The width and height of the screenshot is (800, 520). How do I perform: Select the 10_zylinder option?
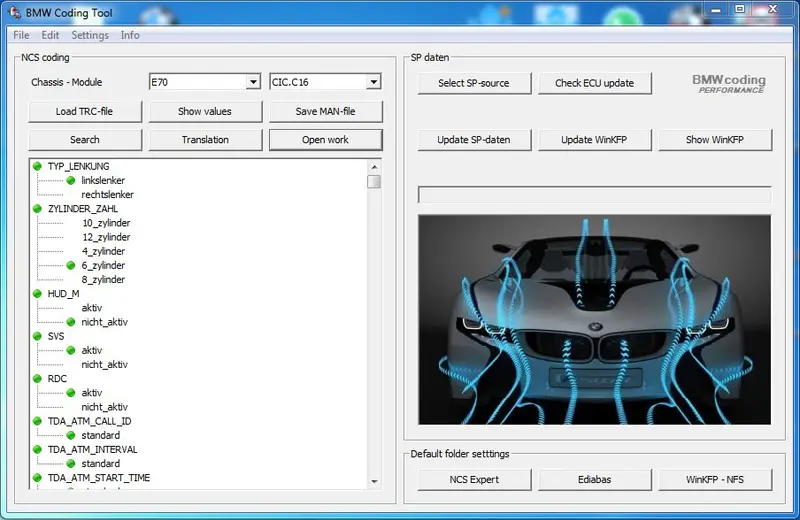(106, 223)
